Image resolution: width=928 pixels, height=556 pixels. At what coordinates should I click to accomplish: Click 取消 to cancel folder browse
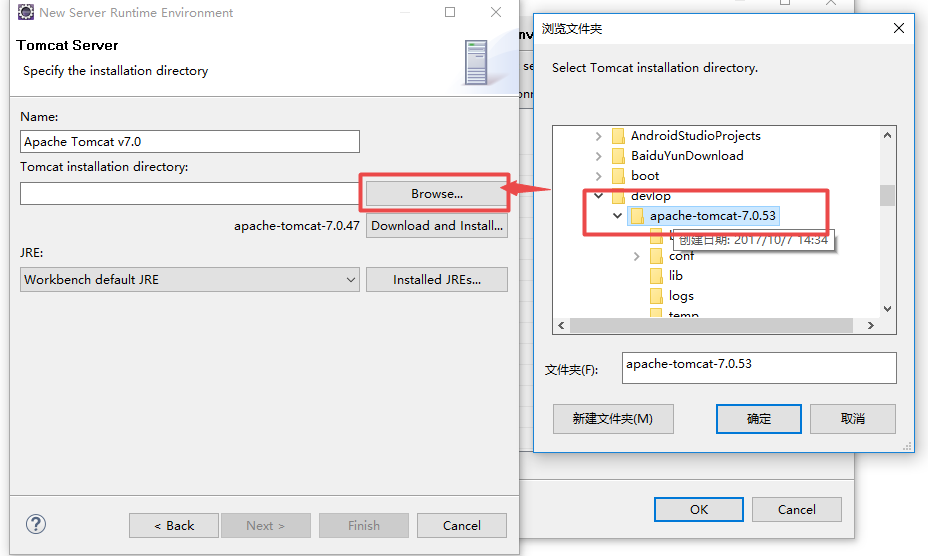click(x=852, y=419)
